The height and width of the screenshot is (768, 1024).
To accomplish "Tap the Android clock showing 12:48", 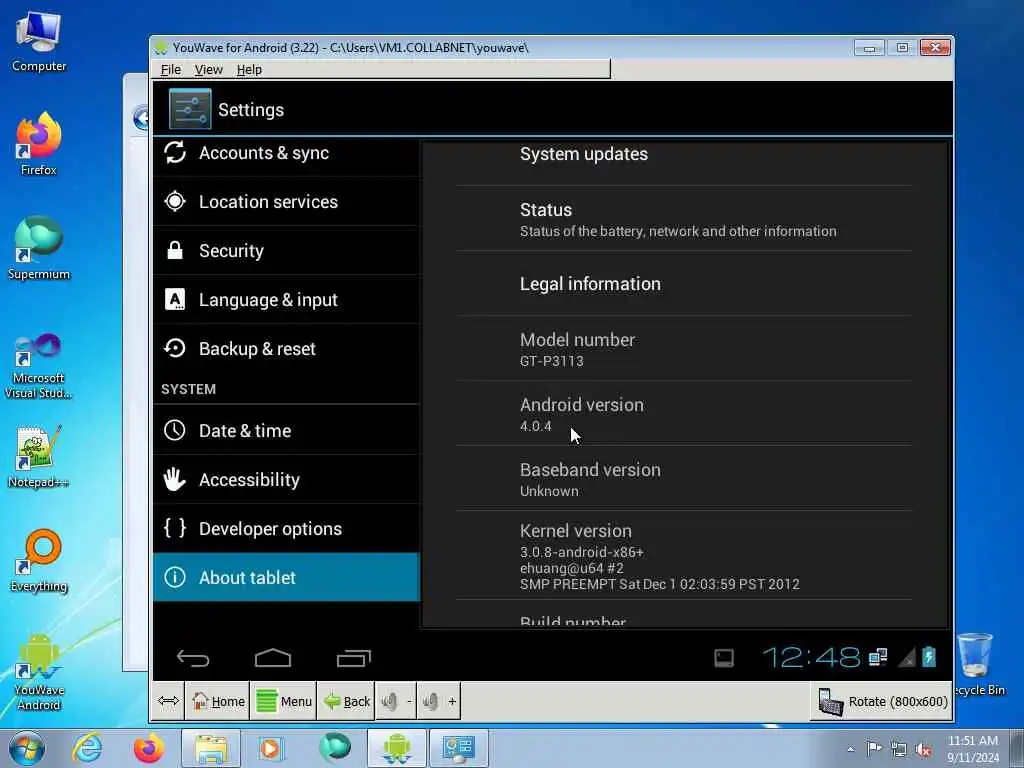I will pyautogui.click(x=810, y=657).
